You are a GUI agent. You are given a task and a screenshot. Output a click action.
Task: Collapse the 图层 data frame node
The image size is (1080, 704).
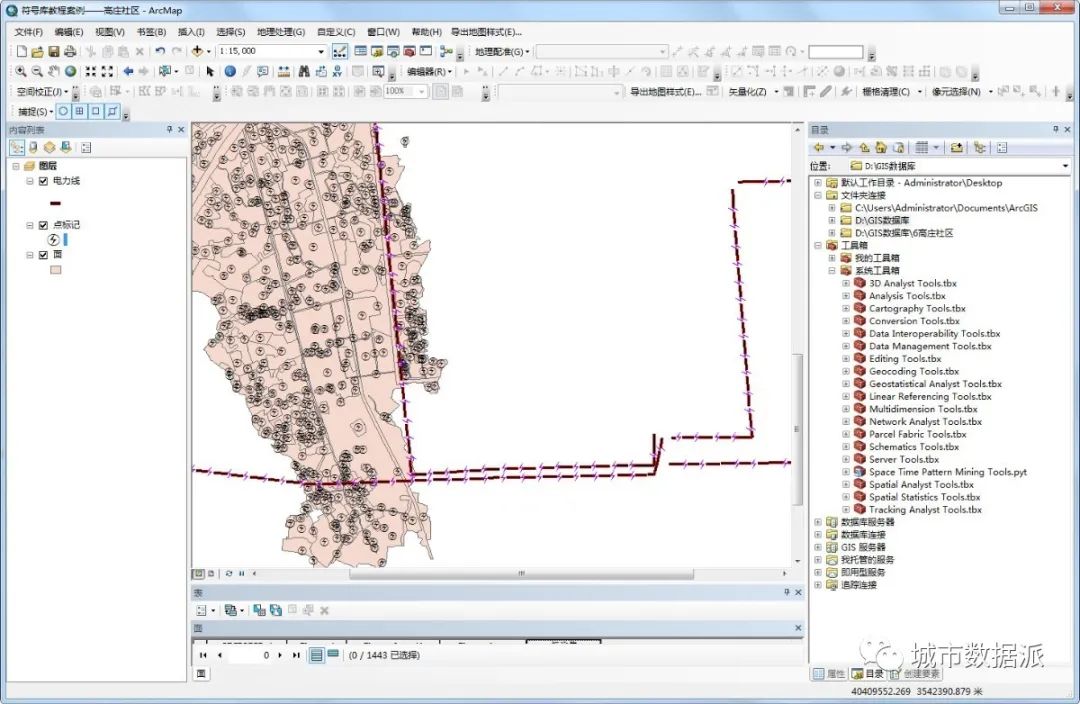[16, 166]
